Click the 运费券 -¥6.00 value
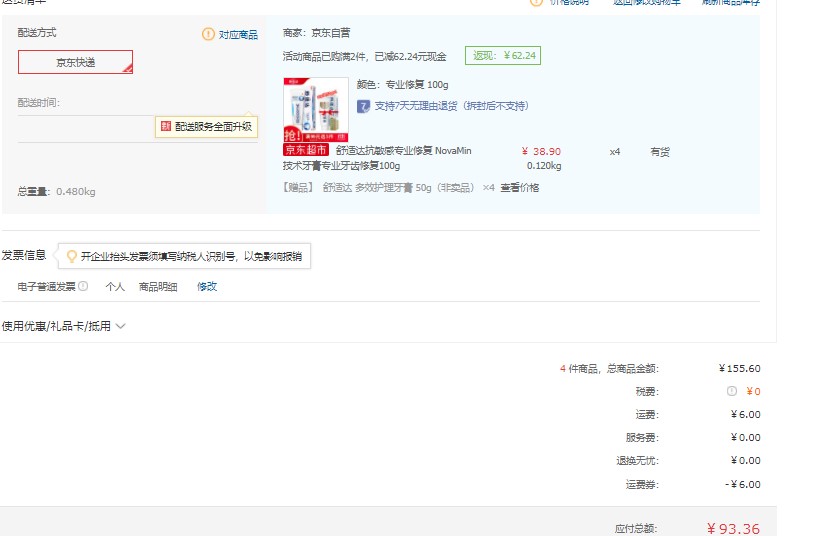 click(743, 484)
